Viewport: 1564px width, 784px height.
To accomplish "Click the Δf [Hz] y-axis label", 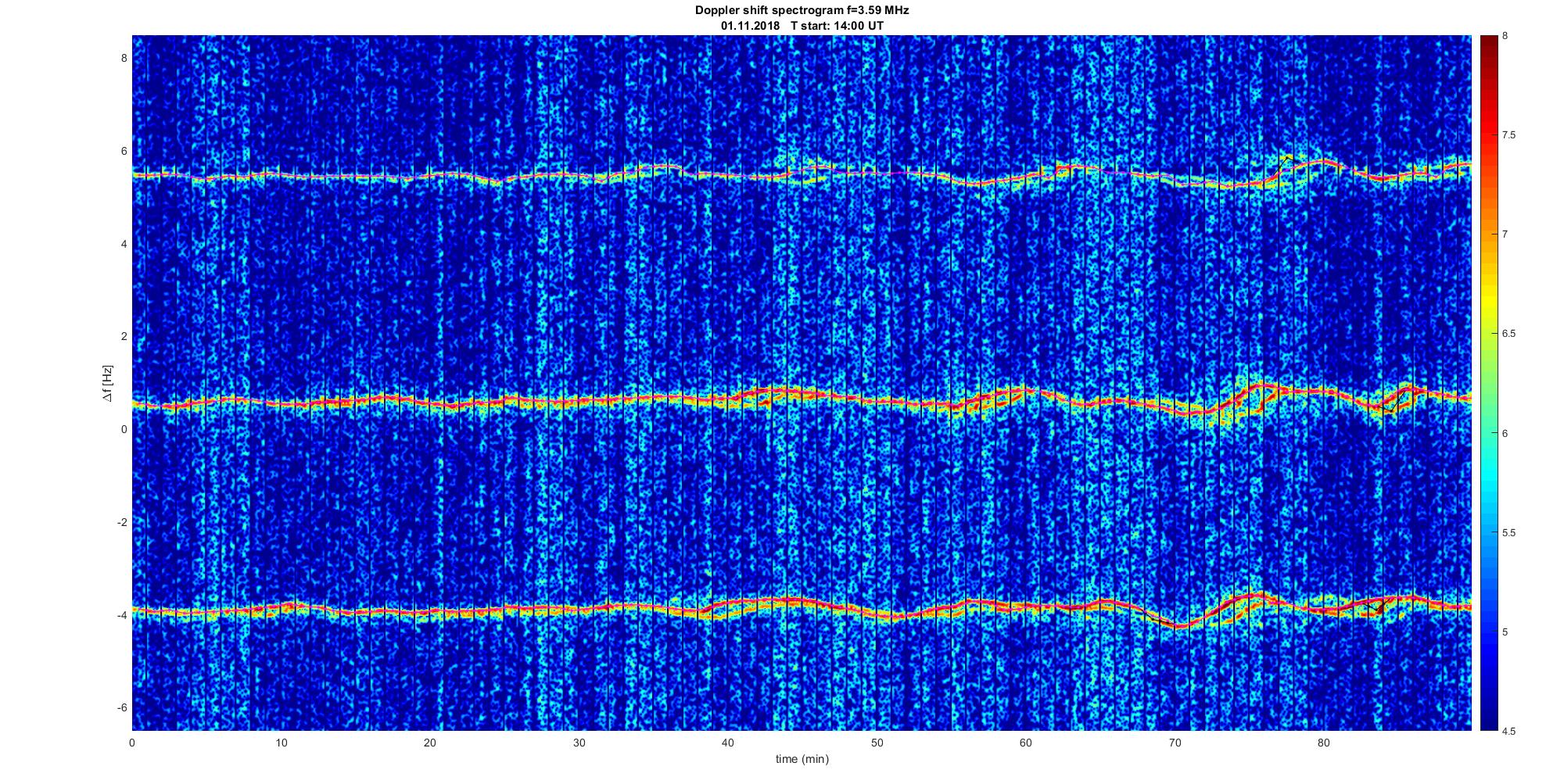I will [107, 383].
